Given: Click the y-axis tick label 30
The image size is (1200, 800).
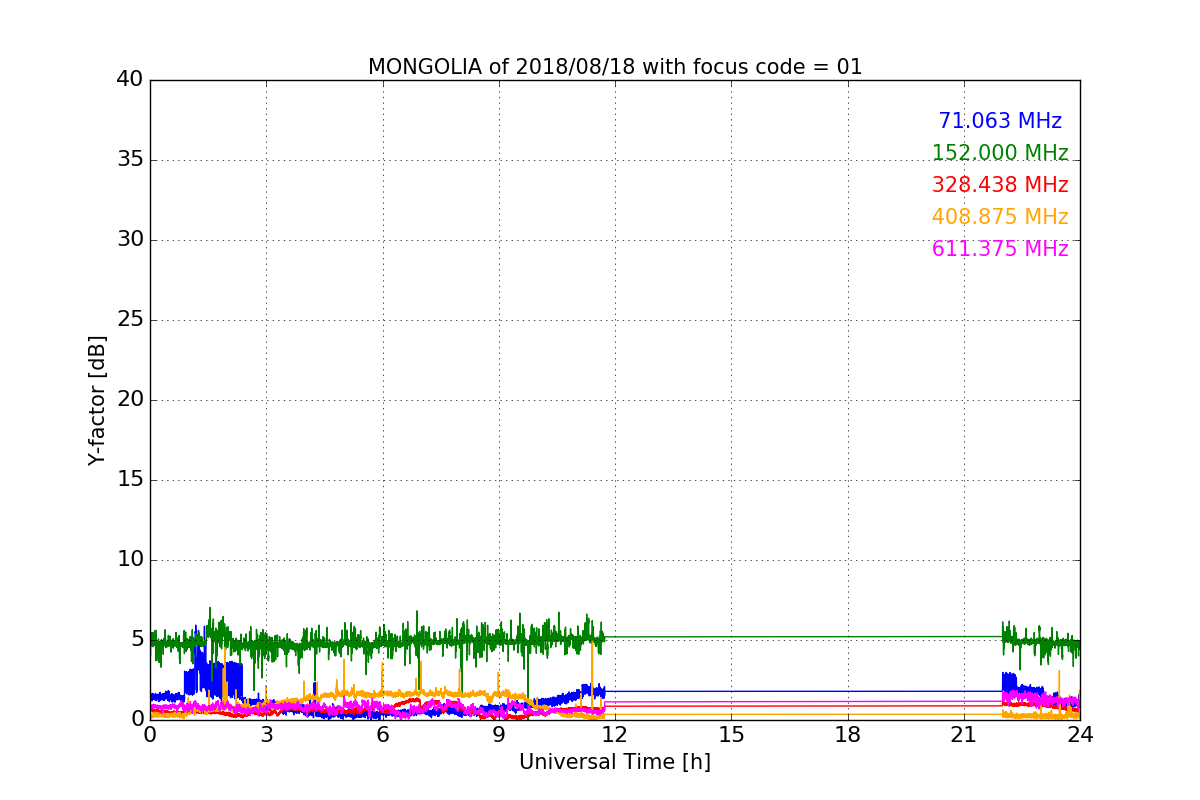Looking at the screenshot, I should pyautogui.click(x=130, y=240).
